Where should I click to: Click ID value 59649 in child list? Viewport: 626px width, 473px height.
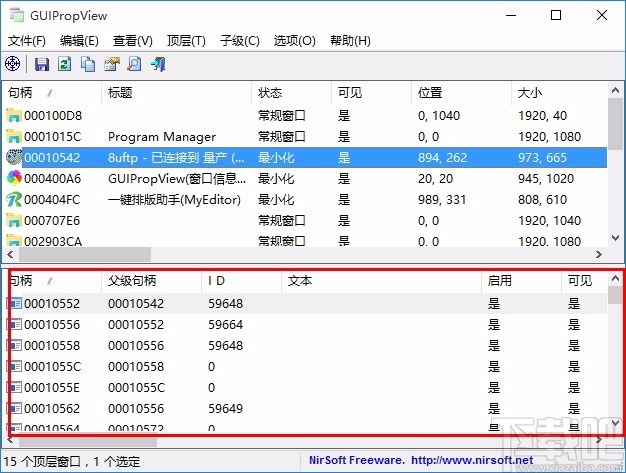[226, 409]
